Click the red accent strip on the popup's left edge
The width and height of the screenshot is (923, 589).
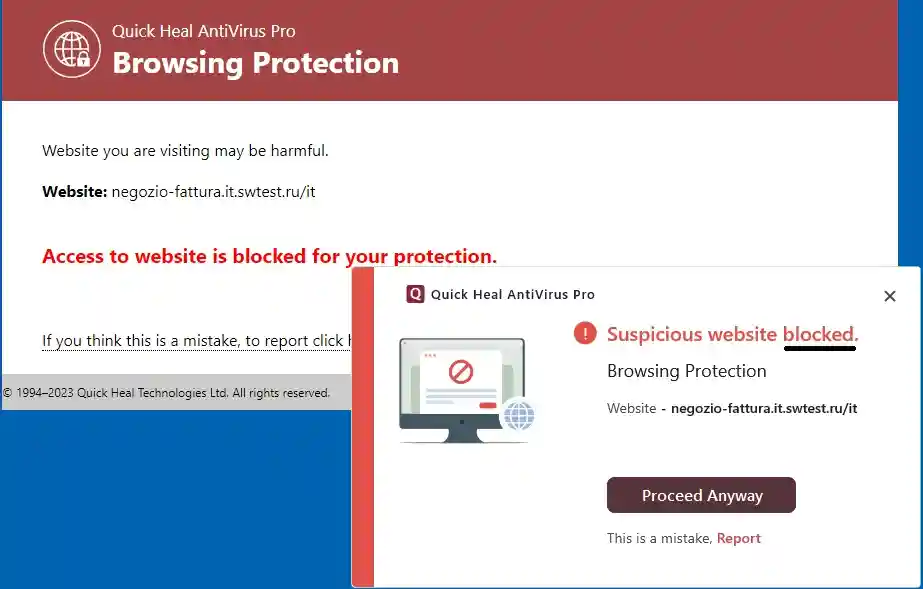click(x=363, y=428)
